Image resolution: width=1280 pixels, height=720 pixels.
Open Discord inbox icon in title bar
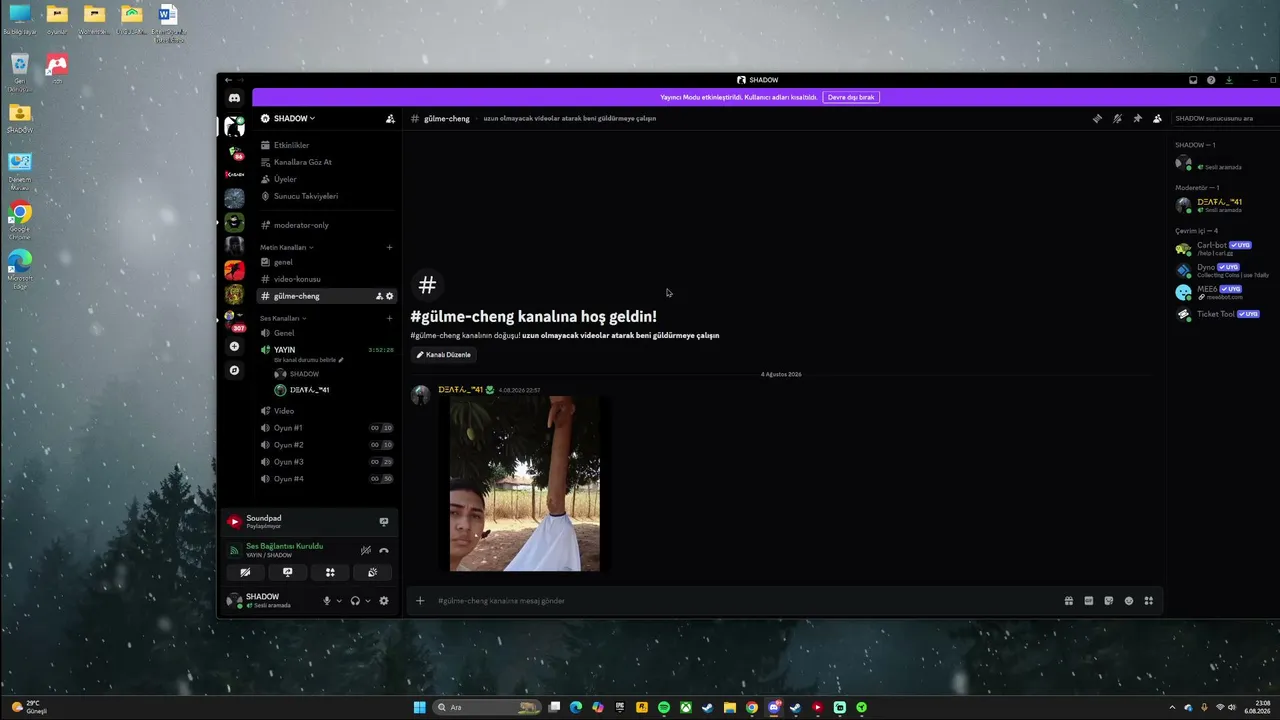[1193, 80]
